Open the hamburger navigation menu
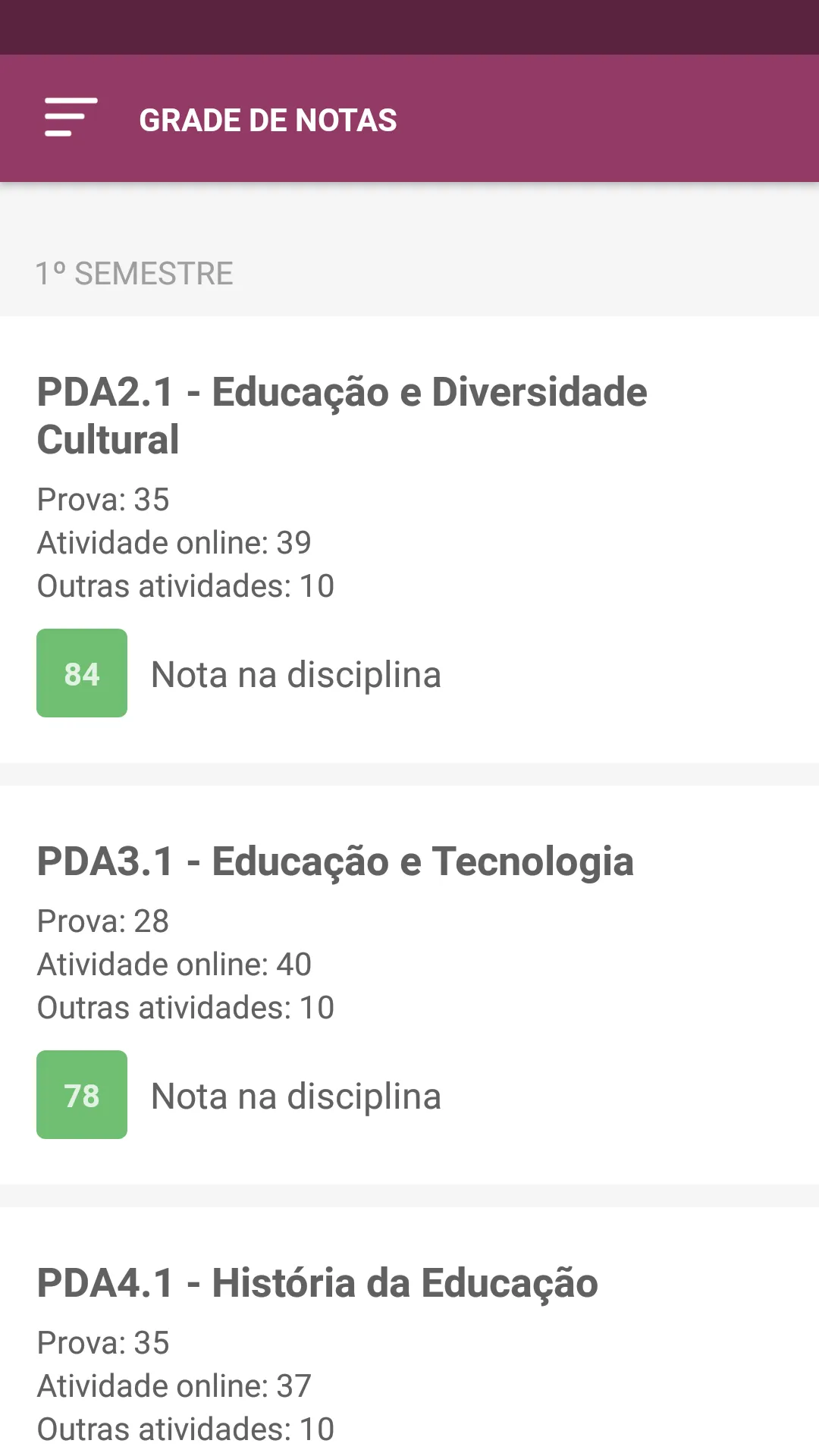The image size is (819, 1456). tap(71, 118)
